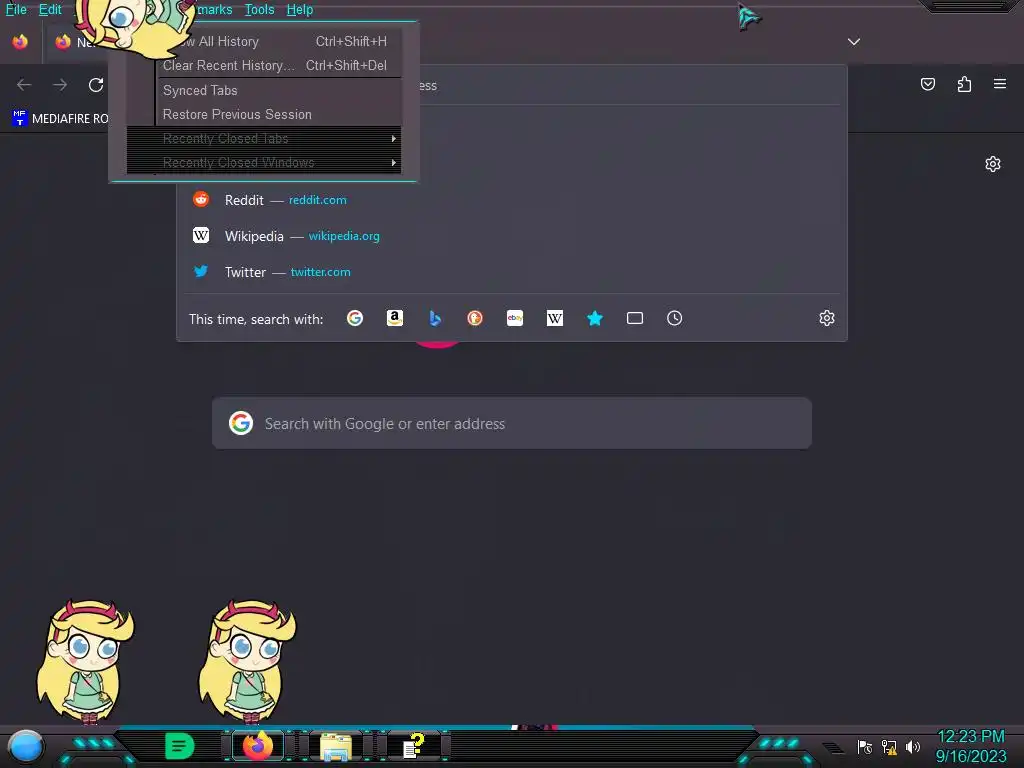Open the Firefox hamburger application menu
The width and height of the screenshot is (1024, 768).
[x=1000, y=84]
